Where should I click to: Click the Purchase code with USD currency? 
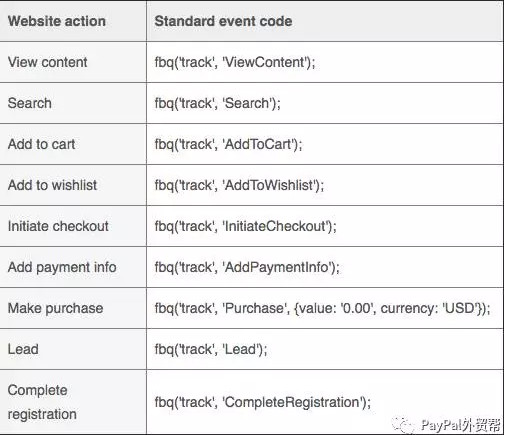click(322, 308)
